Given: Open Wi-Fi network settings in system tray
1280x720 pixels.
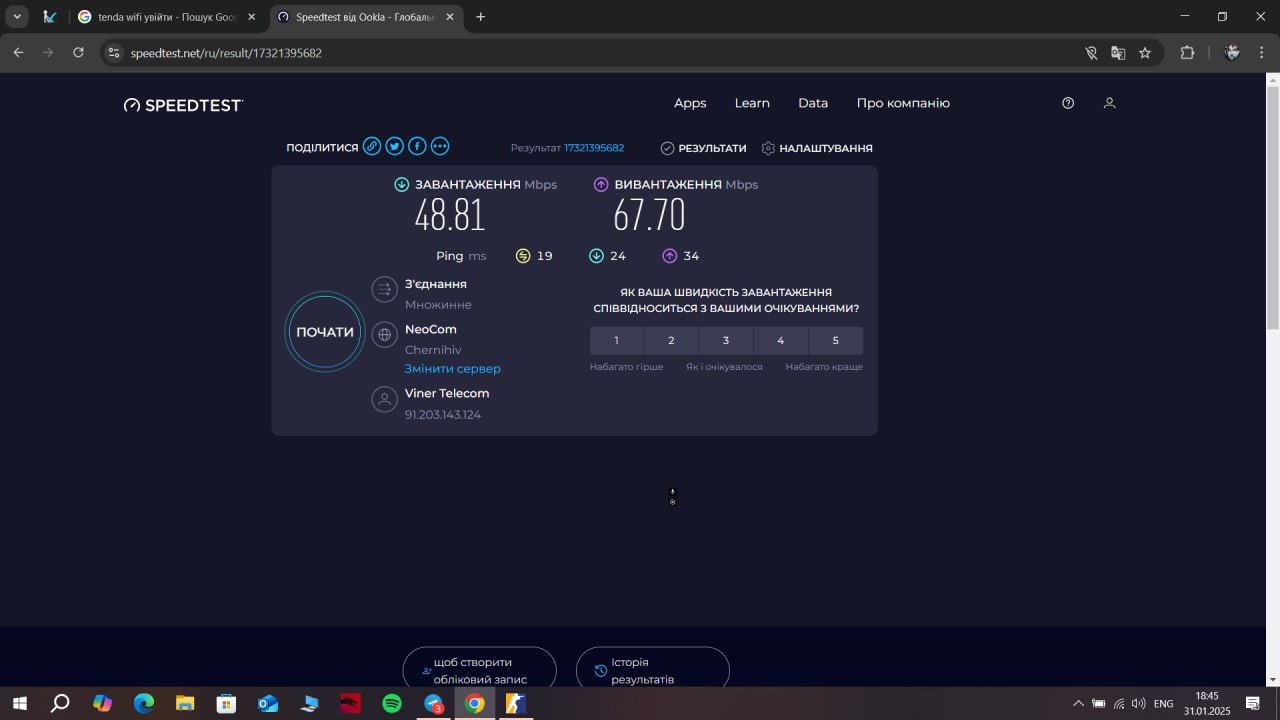Looking at the screenshot, I should pyautogui.click(x=1119, y=703).
